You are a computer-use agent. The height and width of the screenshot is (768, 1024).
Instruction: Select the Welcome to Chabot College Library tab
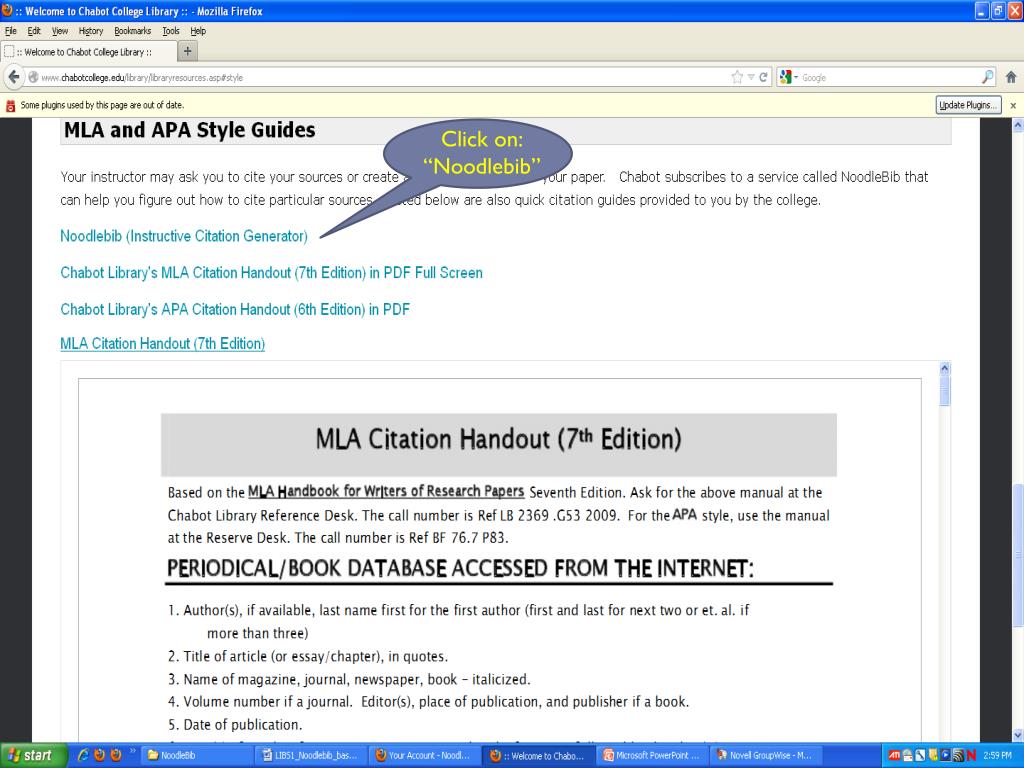click(x=89, y=52)
